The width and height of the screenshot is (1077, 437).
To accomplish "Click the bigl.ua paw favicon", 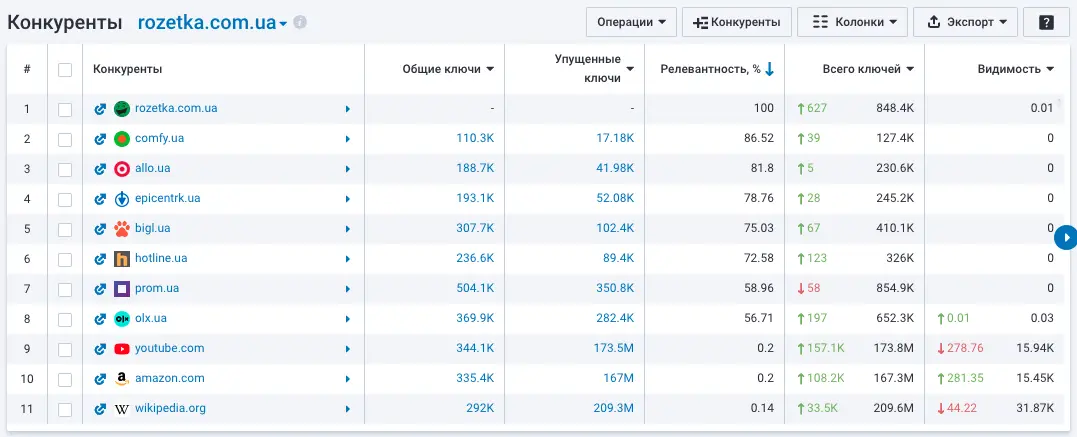I will coord(122,228).
